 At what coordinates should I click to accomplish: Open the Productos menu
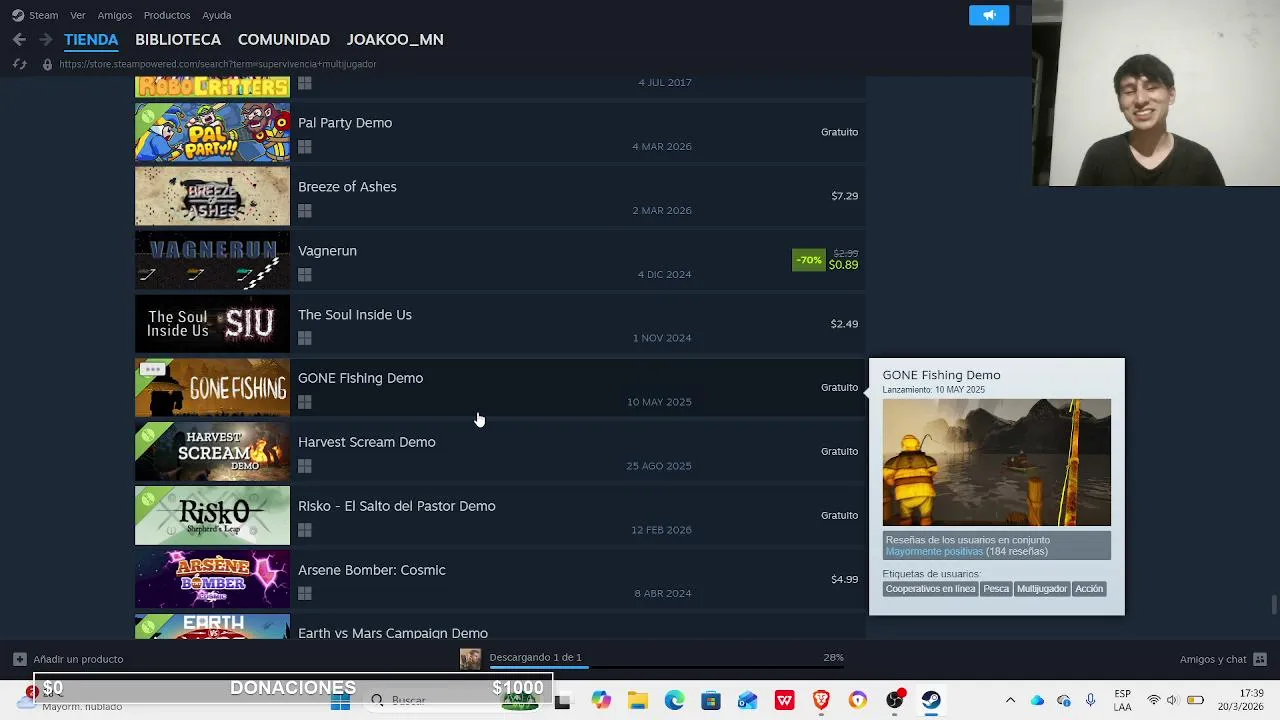tap(167, 15)
